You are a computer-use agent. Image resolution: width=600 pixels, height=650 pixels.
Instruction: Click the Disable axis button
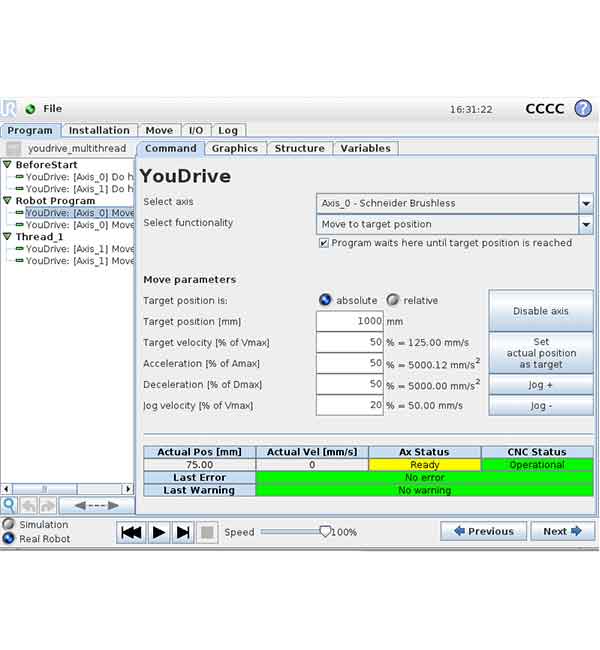541,311
